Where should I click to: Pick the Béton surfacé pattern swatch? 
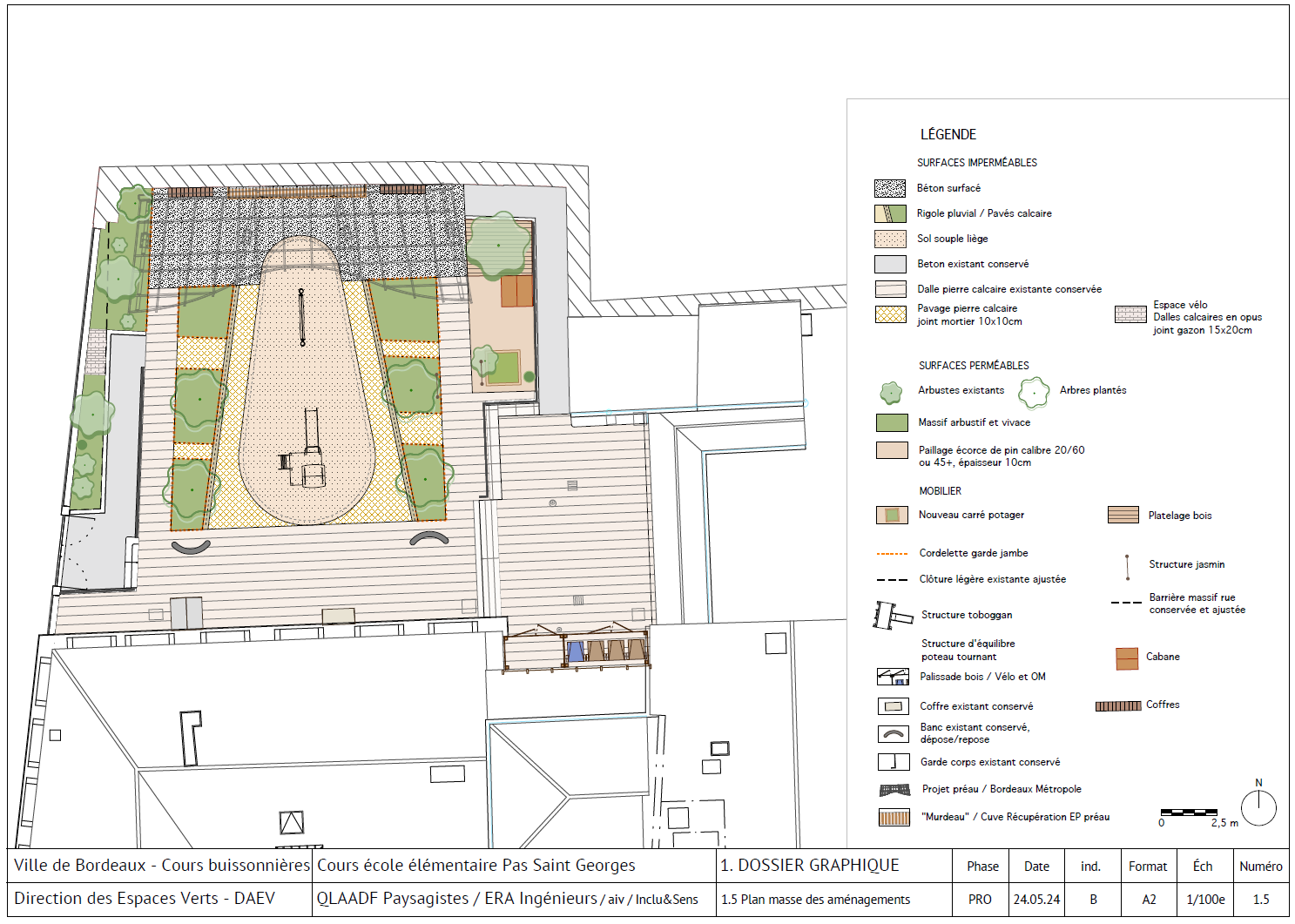890,188
